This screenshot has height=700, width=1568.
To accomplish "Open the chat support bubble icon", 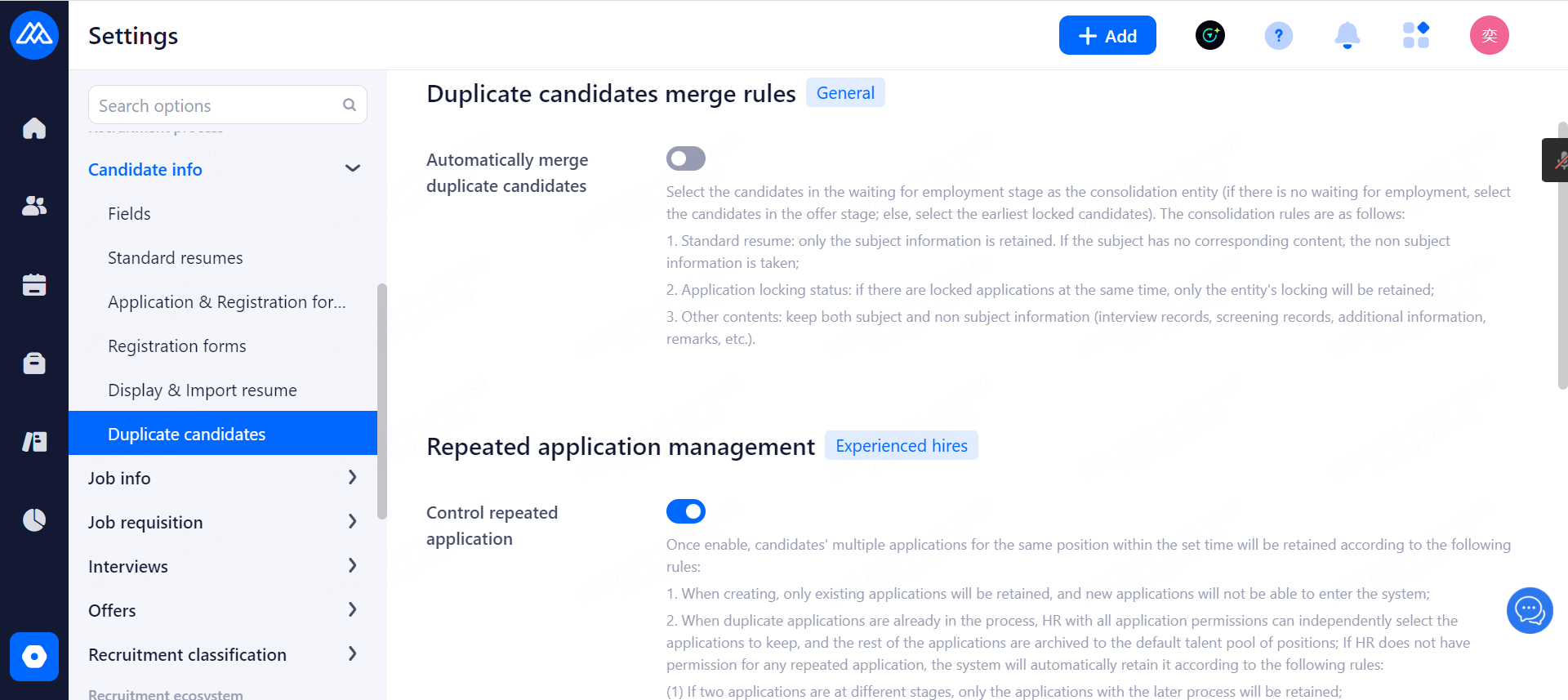I will click(1529, 610).
